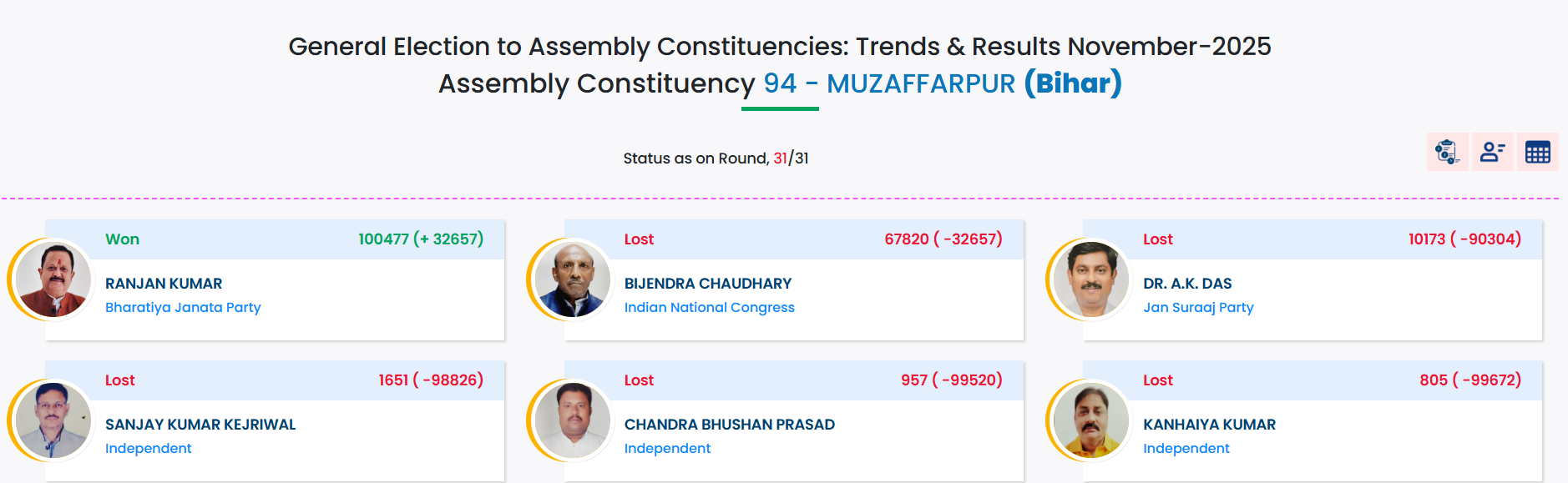1568x483 pixels.
Task: Click the BIJENDRA CHAUDHARY name
Action: point(708,284)
